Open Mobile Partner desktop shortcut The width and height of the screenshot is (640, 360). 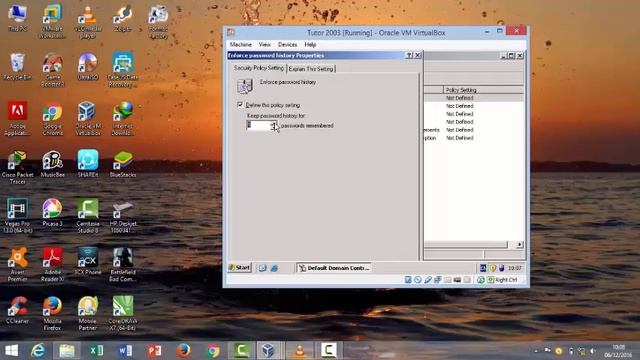coord(87,314)
